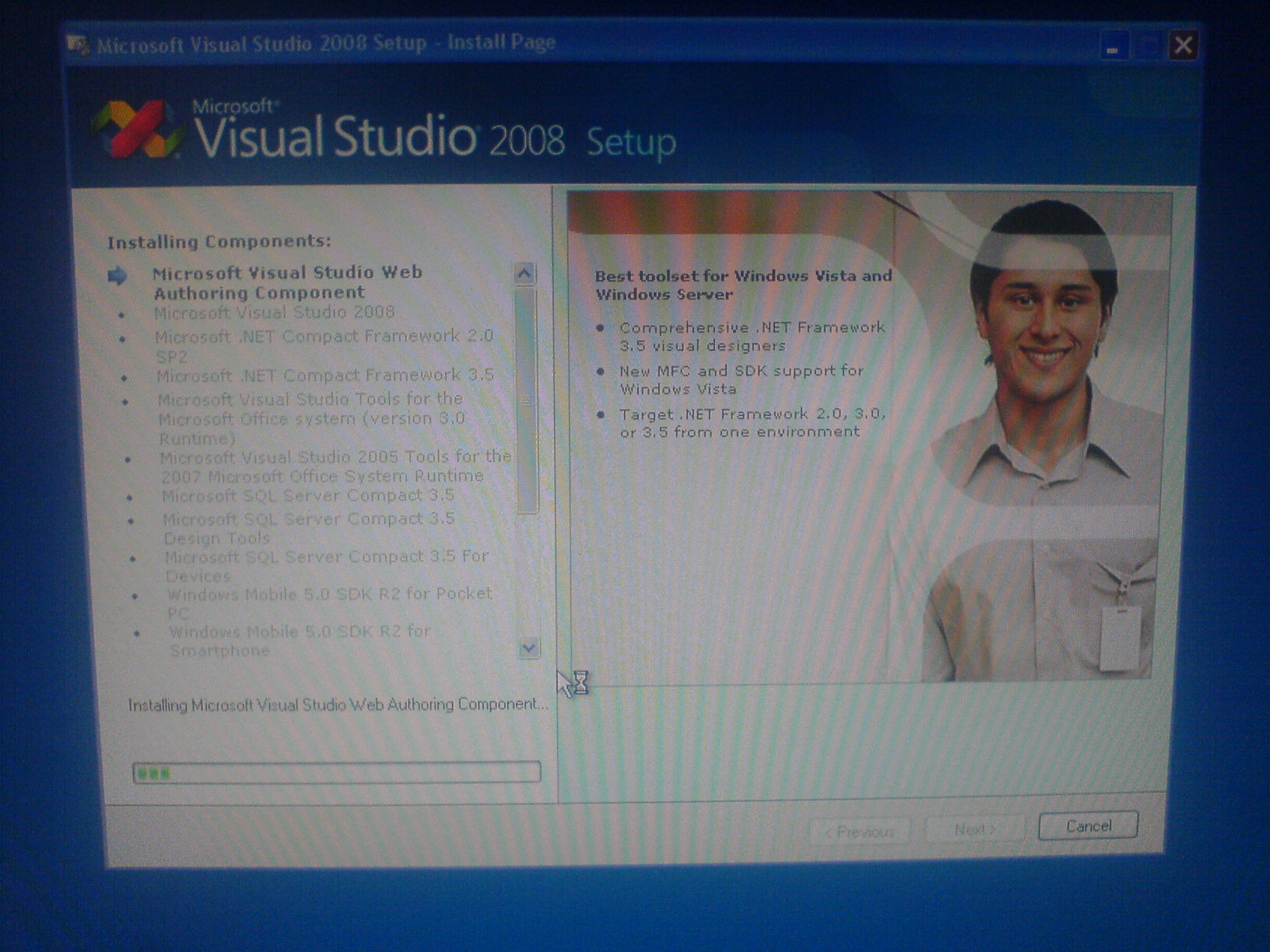1270x952 pixels.
Task: Select Microsoft .NET Compact Framework 3.5 entry
Action: click(325, 376)
